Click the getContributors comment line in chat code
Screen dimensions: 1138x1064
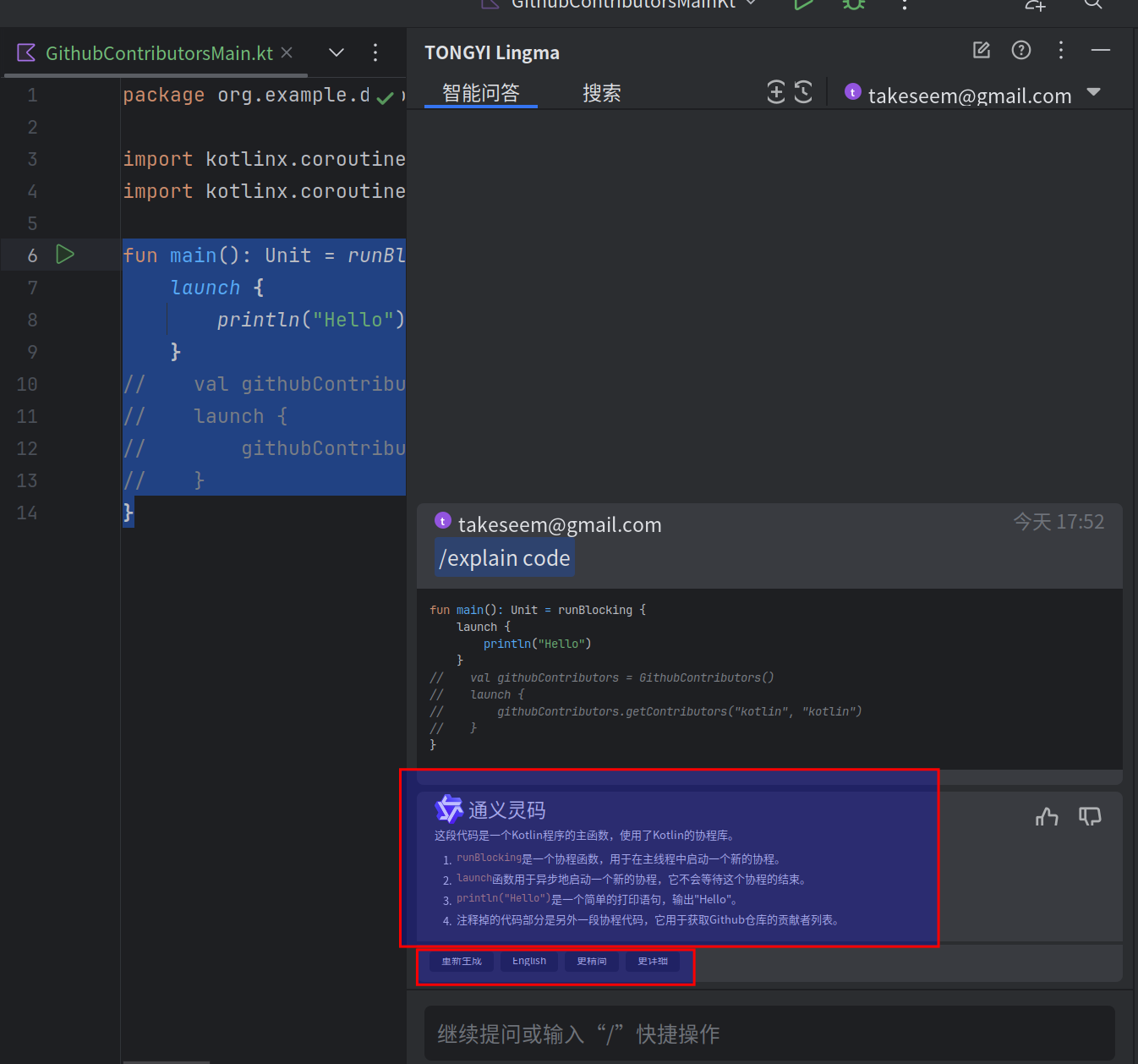[x=646, y=711]
